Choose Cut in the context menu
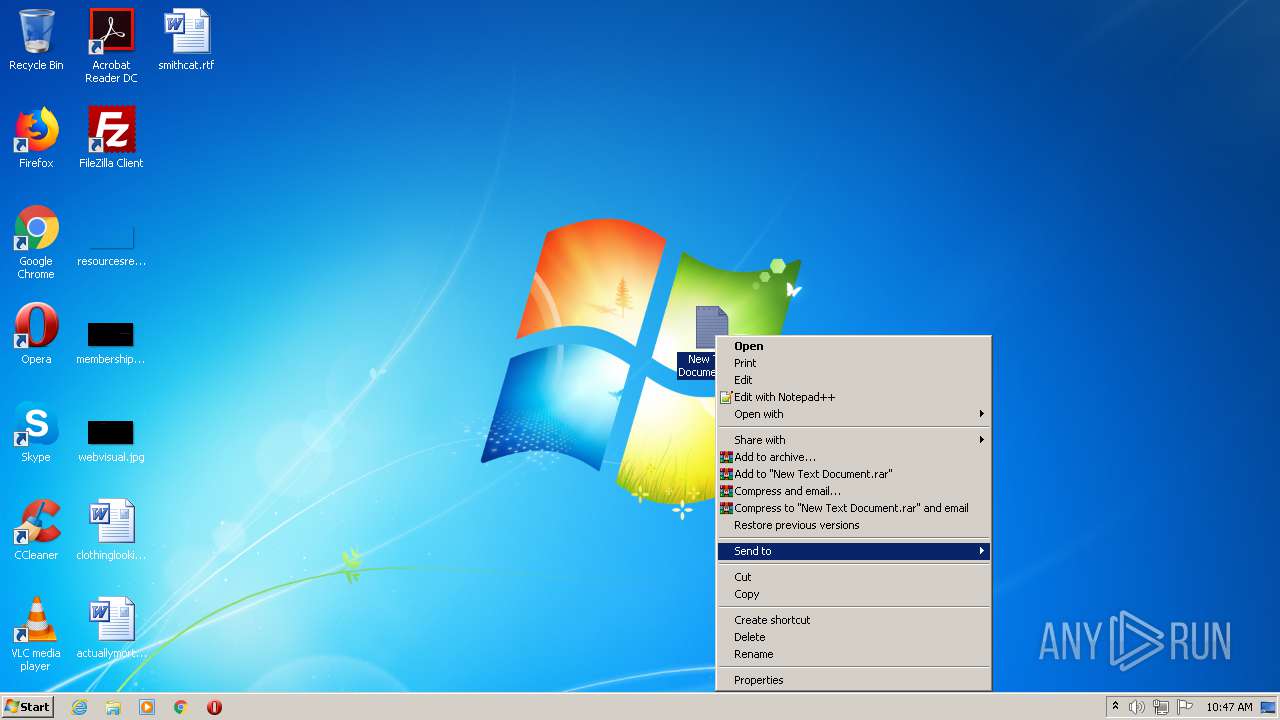This screenshot has height=720, width=1280. pos(854,577)
